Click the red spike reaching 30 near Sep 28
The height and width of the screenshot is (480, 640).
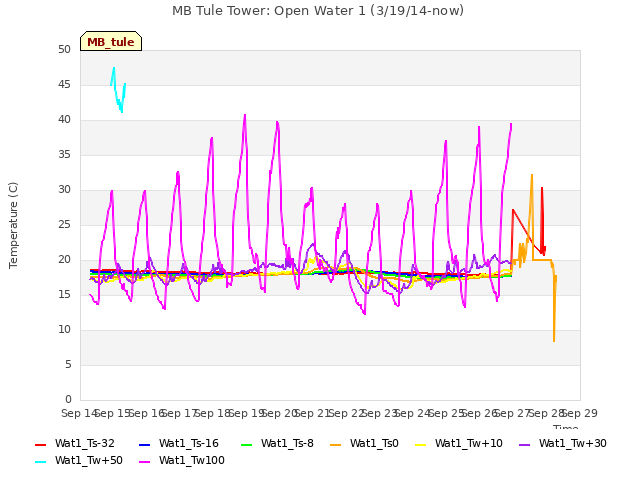[x=542, y=189]
